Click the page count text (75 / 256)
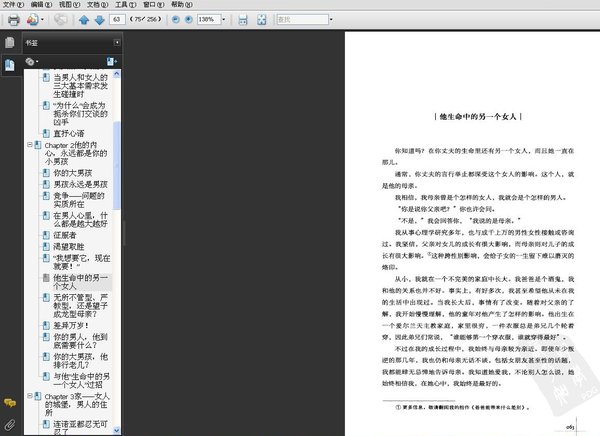This screenshot has width=600, height=436. pyautogui.click(x=146, y=19)
